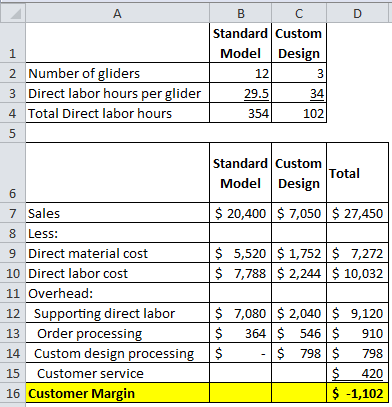Select value $ 7,272

point(357,253)
